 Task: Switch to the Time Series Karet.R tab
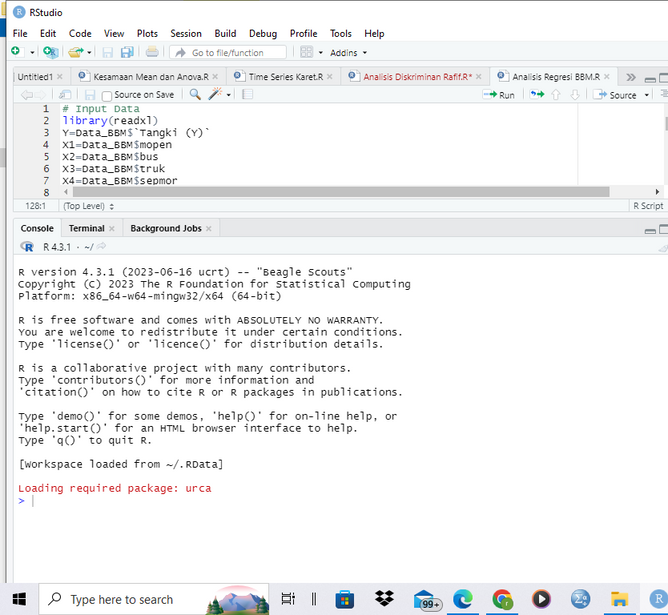284,76
